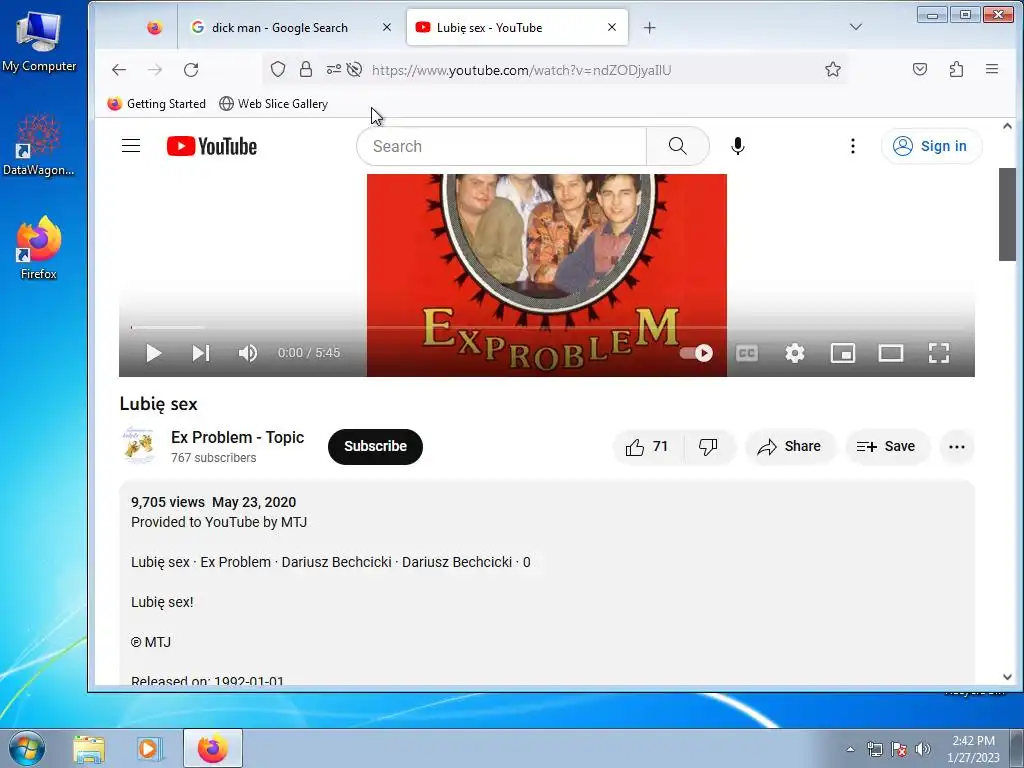Image resolution: width=1024 pixels, height=768 pixels.
Task: Toggle closed captions in player
Action: (746, 353)
